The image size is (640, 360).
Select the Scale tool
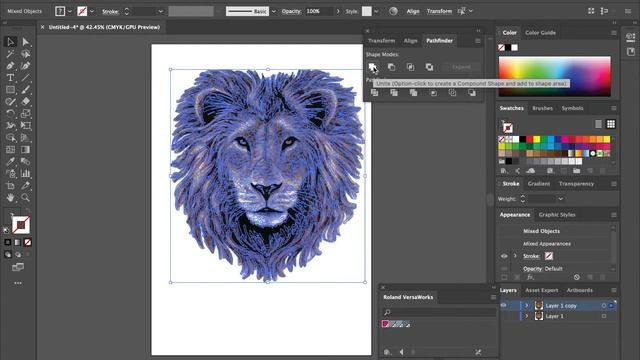(x=25, y=113)
